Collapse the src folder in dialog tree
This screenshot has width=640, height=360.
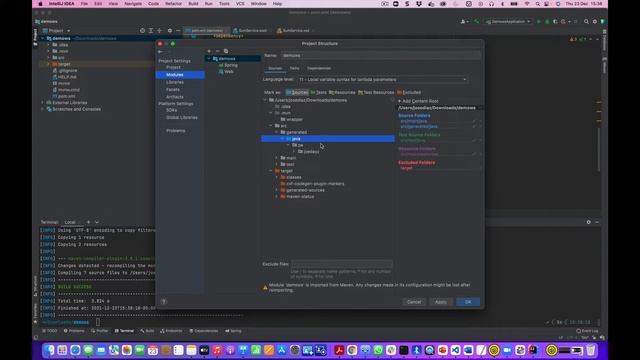pos(271,126)
